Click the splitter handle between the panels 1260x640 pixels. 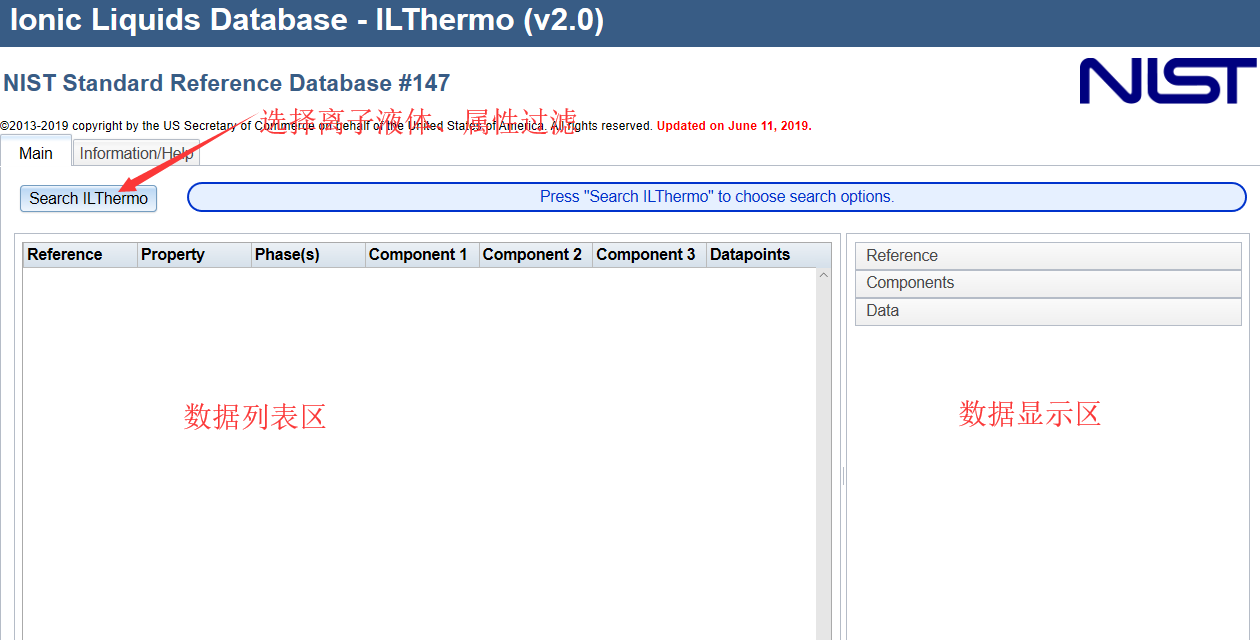coord(843,476)
